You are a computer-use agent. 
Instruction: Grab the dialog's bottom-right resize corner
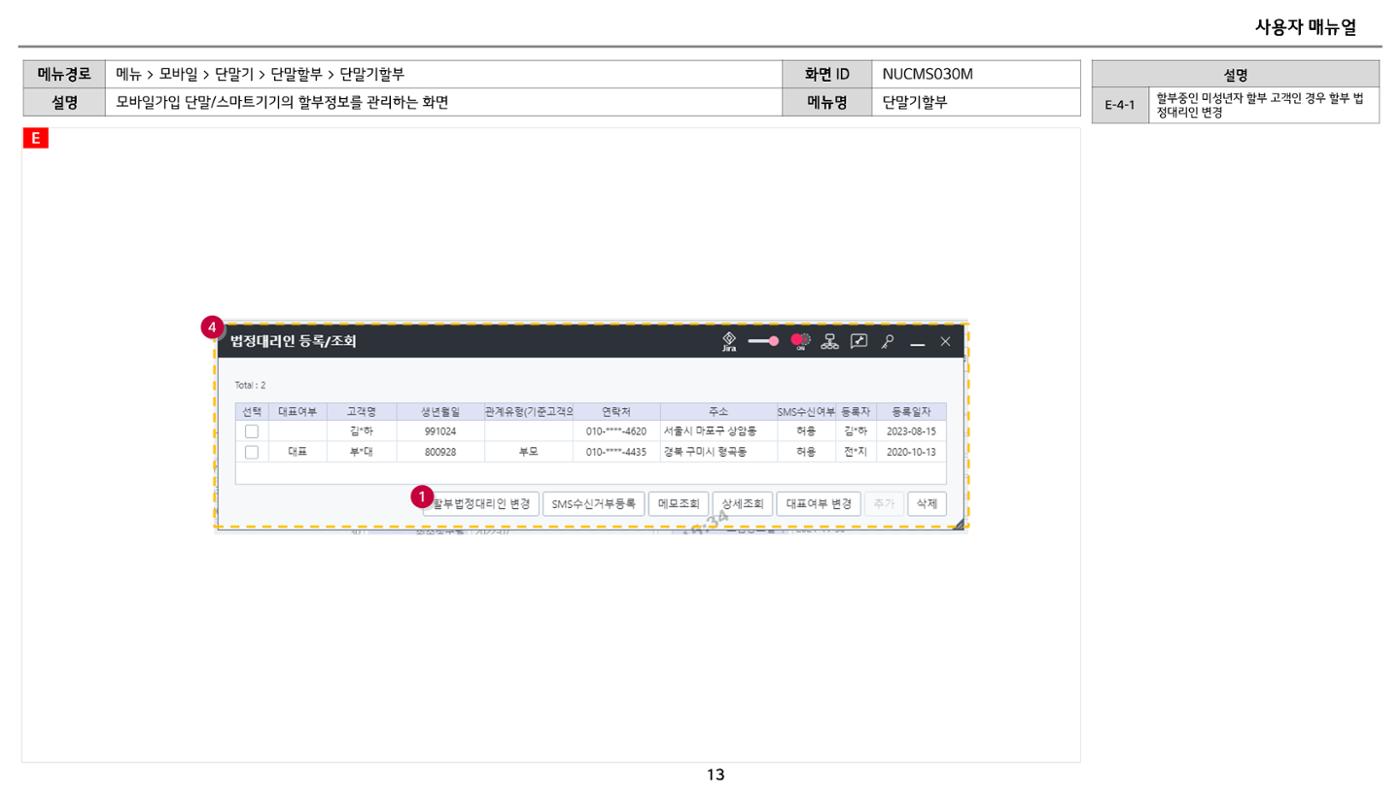[x=958, y=523]
